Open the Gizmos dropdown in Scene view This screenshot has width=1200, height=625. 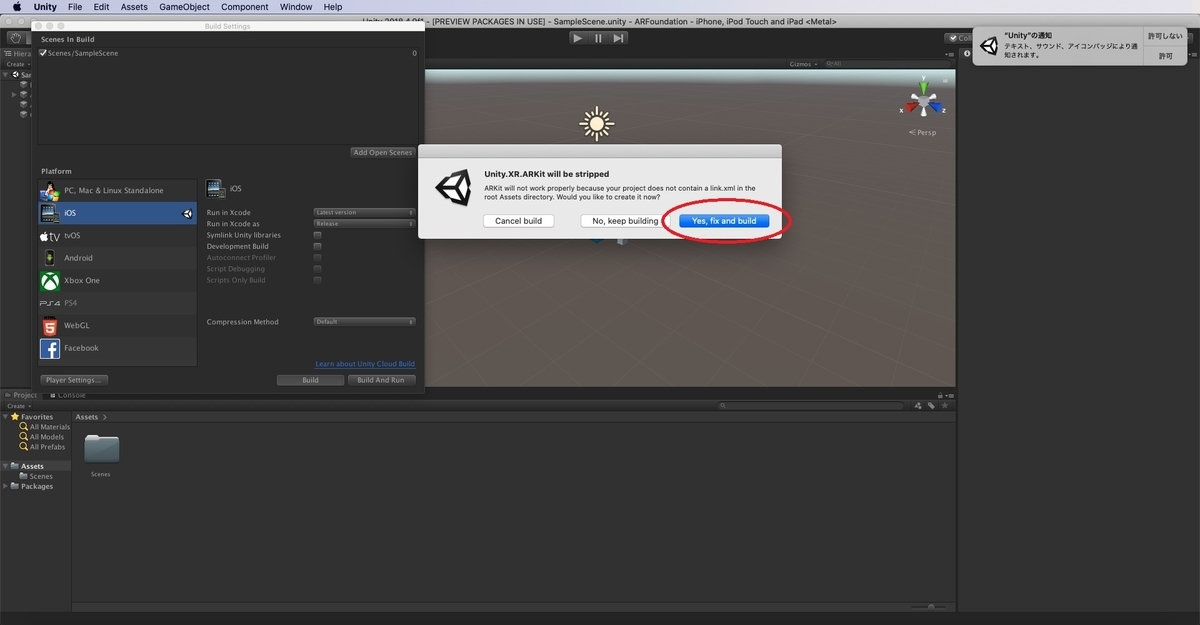coord(803,64)
